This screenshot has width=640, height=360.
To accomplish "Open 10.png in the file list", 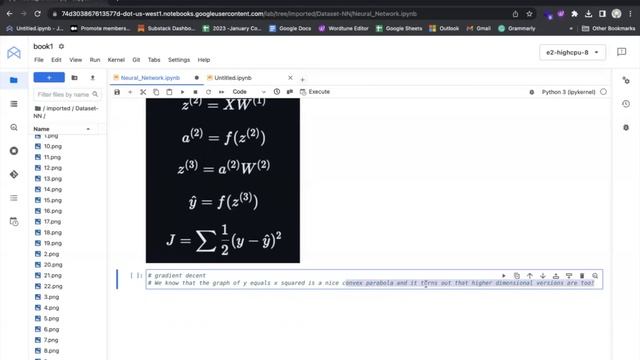I will (53, 146).
